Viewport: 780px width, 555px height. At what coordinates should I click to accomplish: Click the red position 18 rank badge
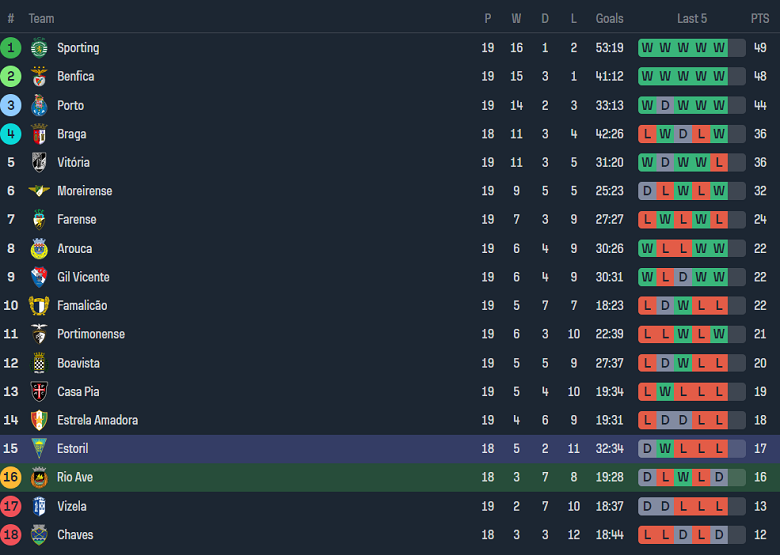pos(11,535)
